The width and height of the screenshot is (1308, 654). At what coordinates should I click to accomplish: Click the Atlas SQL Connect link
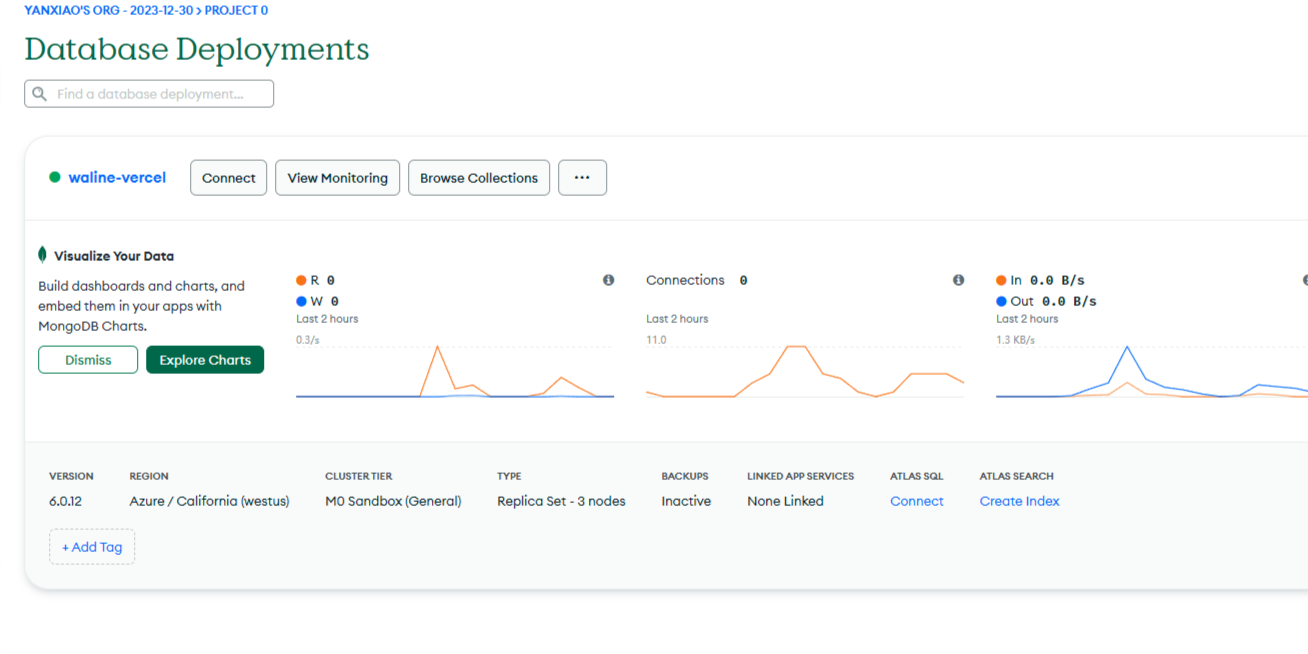coord(916,501)
